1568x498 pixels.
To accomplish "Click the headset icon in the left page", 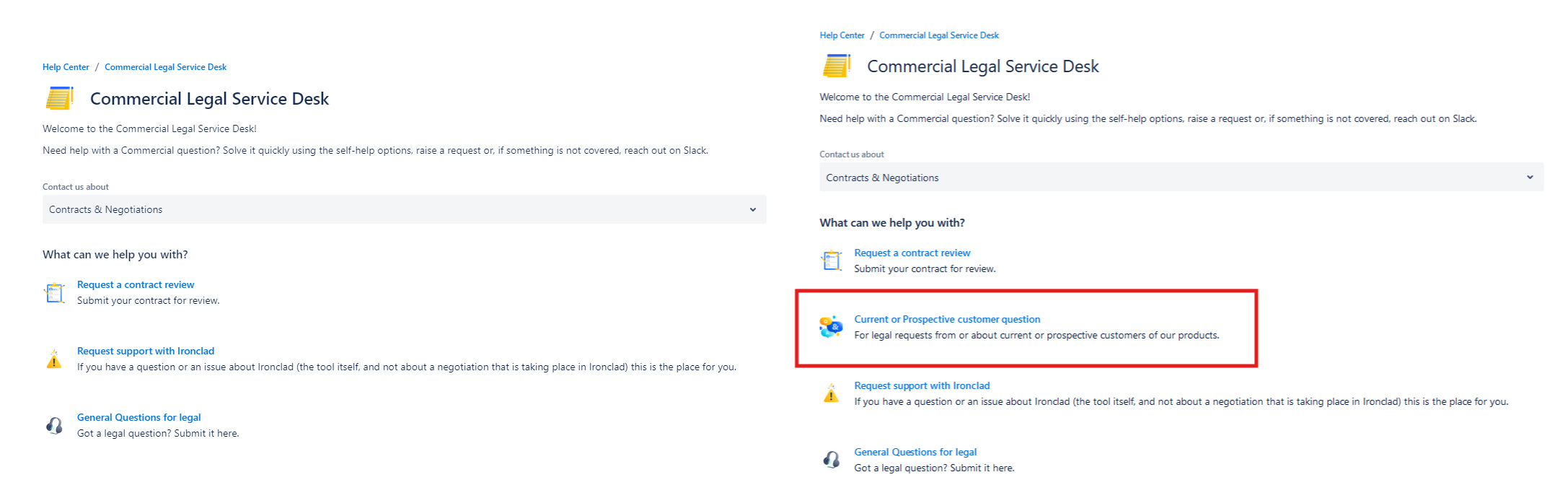I will [54, 425].
